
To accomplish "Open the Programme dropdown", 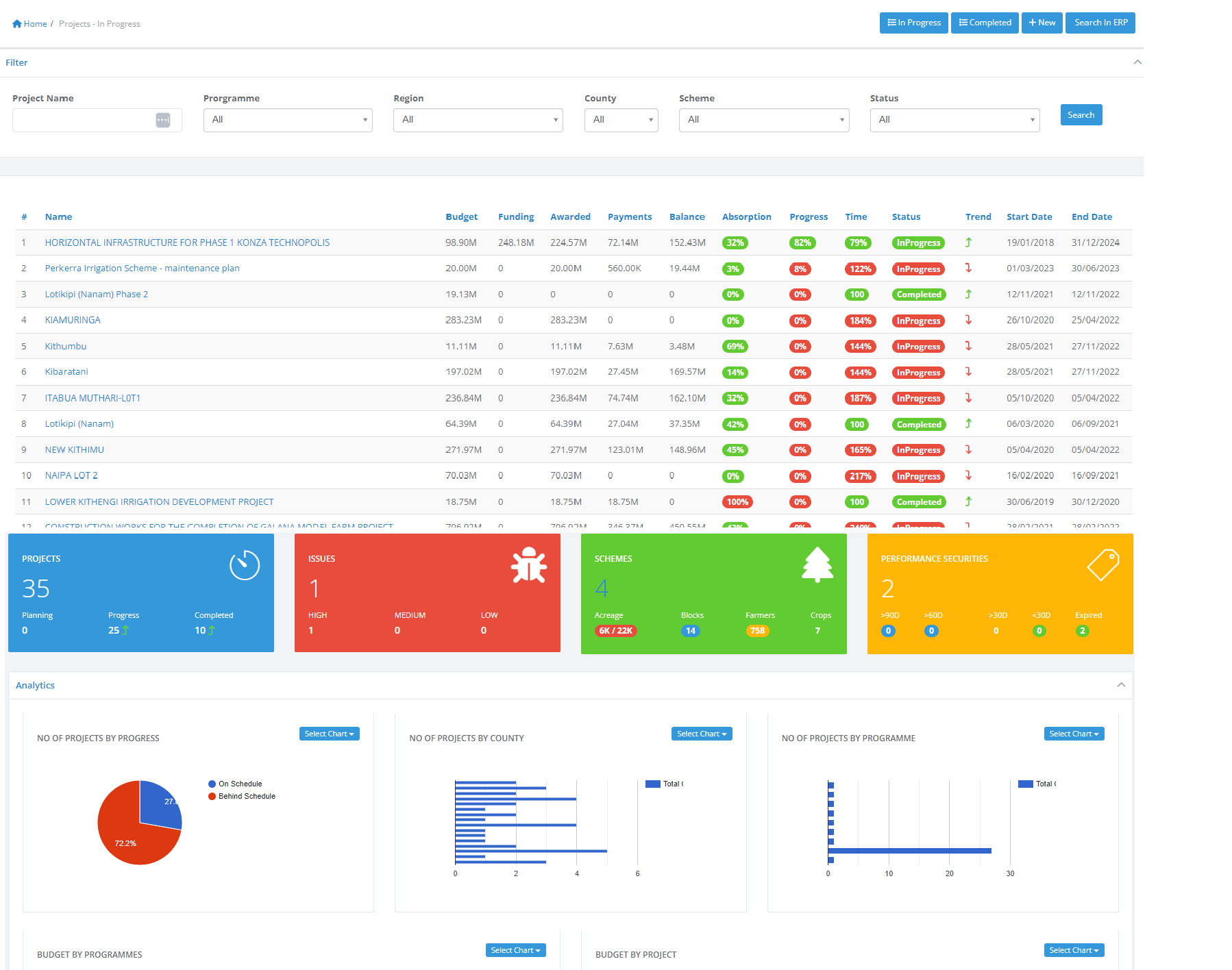I will (x=288, y=120).
